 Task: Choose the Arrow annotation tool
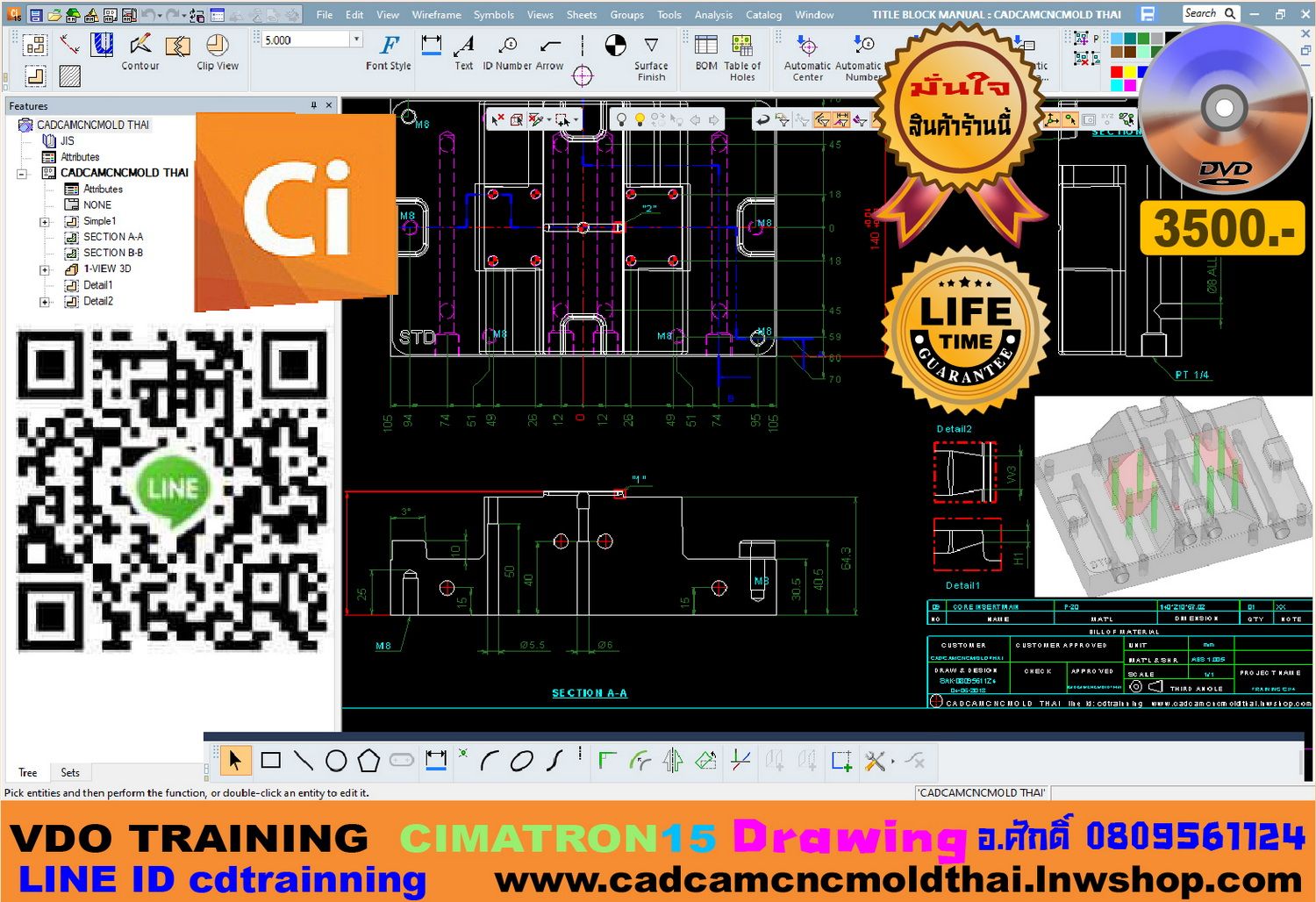(x=550, y=46)
